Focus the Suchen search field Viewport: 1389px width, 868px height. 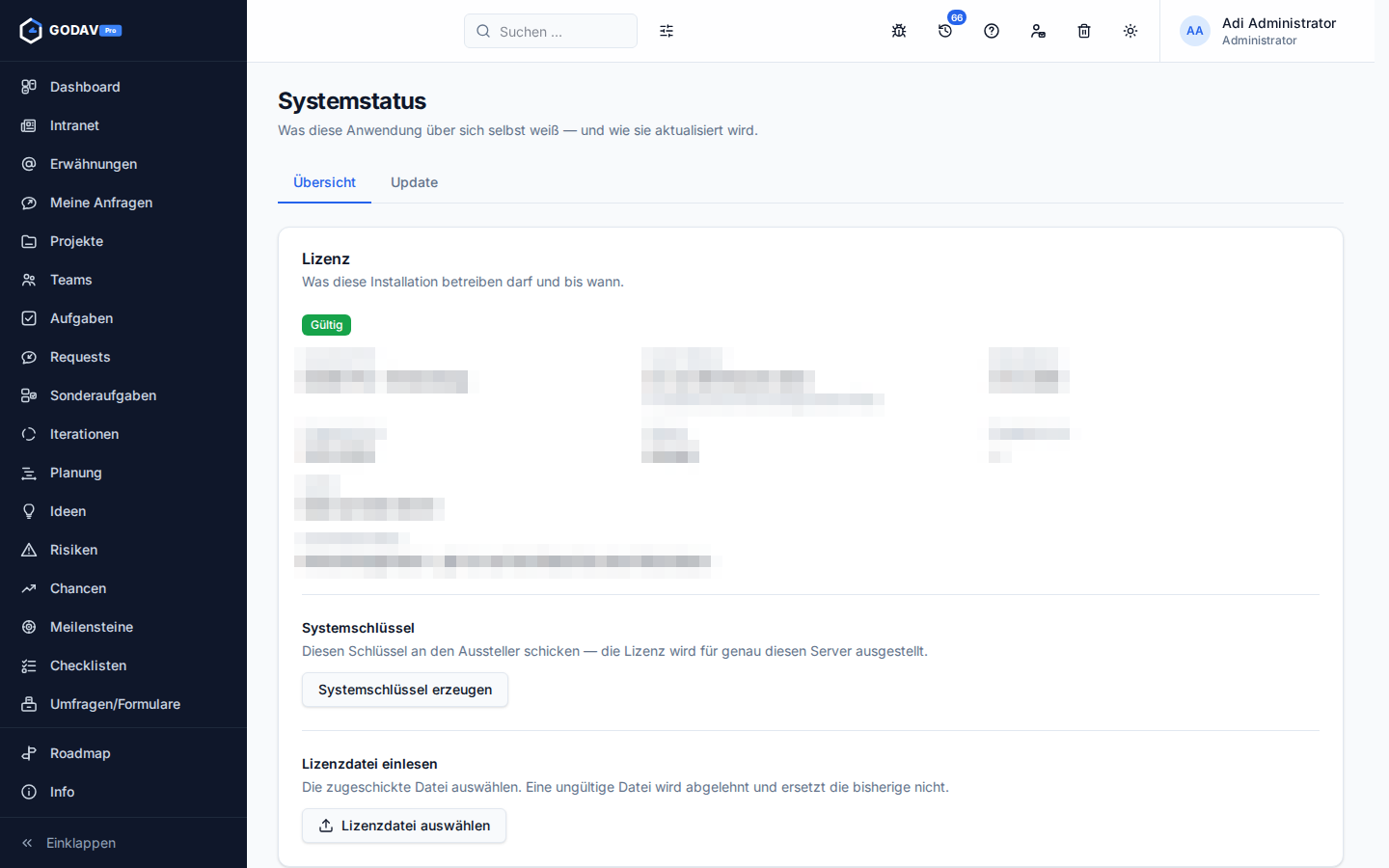(x=551, y=31)
